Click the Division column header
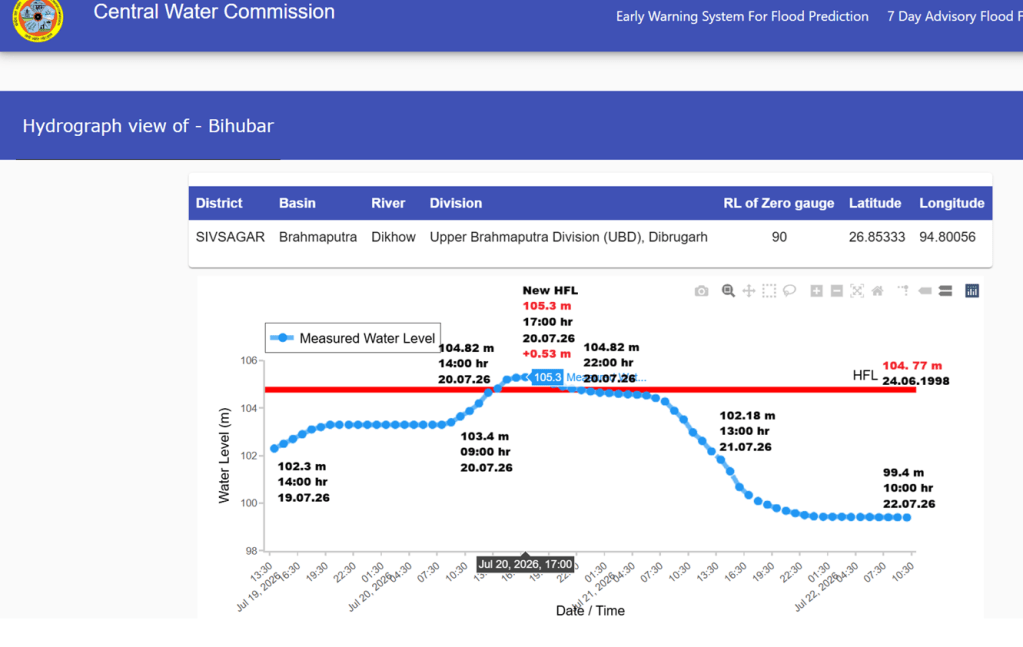 (x=455, y=203)
